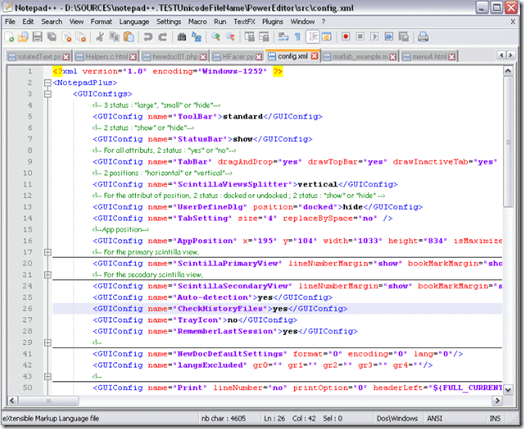This screenshot has height=429, width=524.
Task: Click the Print toolbar icon
Action: tap(423, 36)
